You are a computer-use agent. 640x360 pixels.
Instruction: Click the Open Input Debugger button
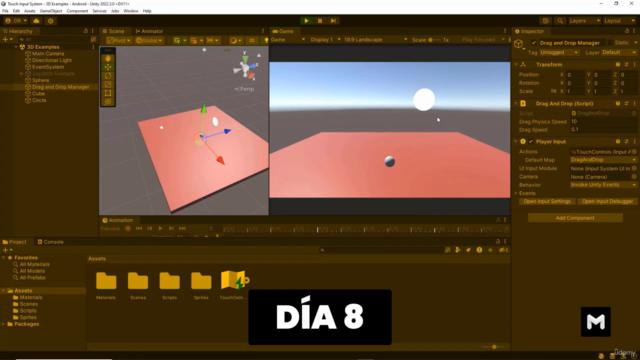[607, 202]
